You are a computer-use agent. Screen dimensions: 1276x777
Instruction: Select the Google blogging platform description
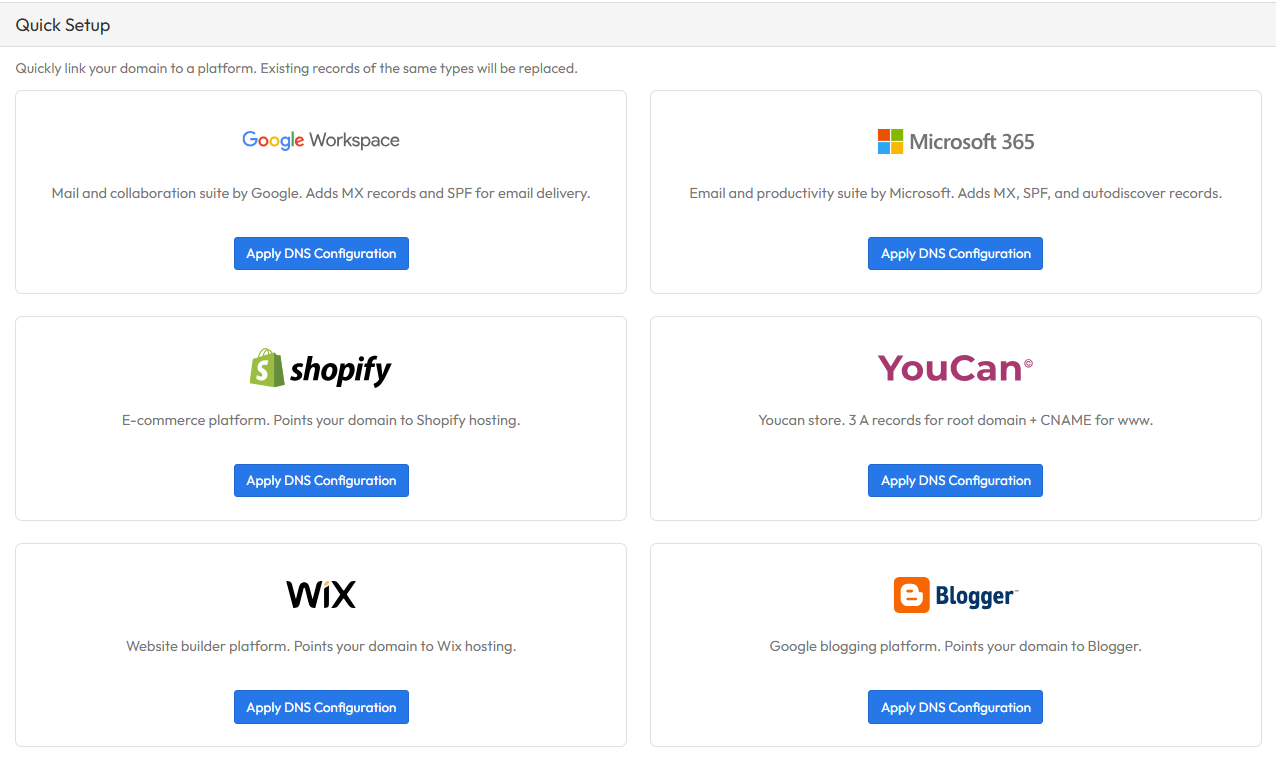coord(955,647)
